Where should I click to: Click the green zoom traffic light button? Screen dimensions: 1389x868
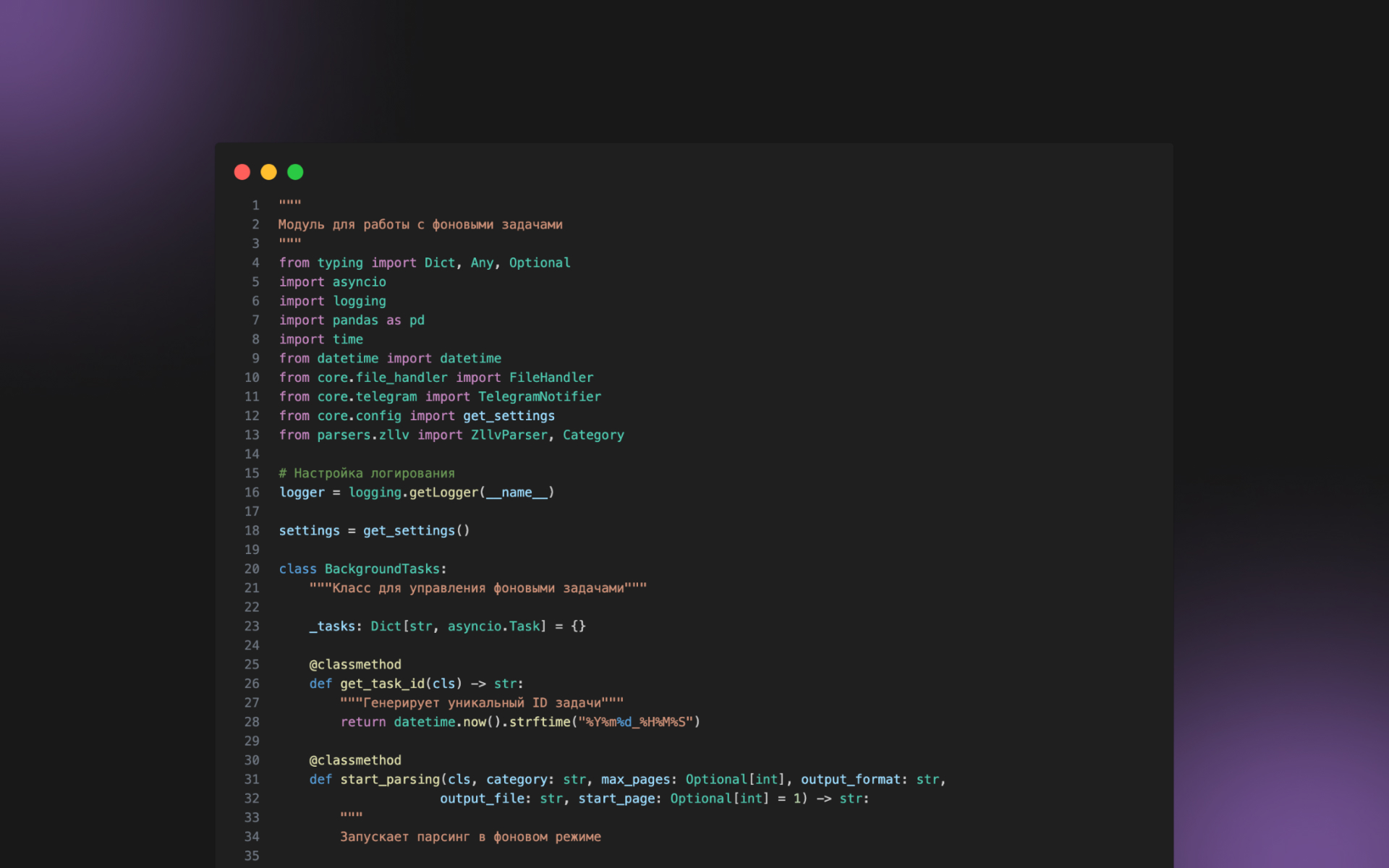pyautogui.click(x=294, y=172)
